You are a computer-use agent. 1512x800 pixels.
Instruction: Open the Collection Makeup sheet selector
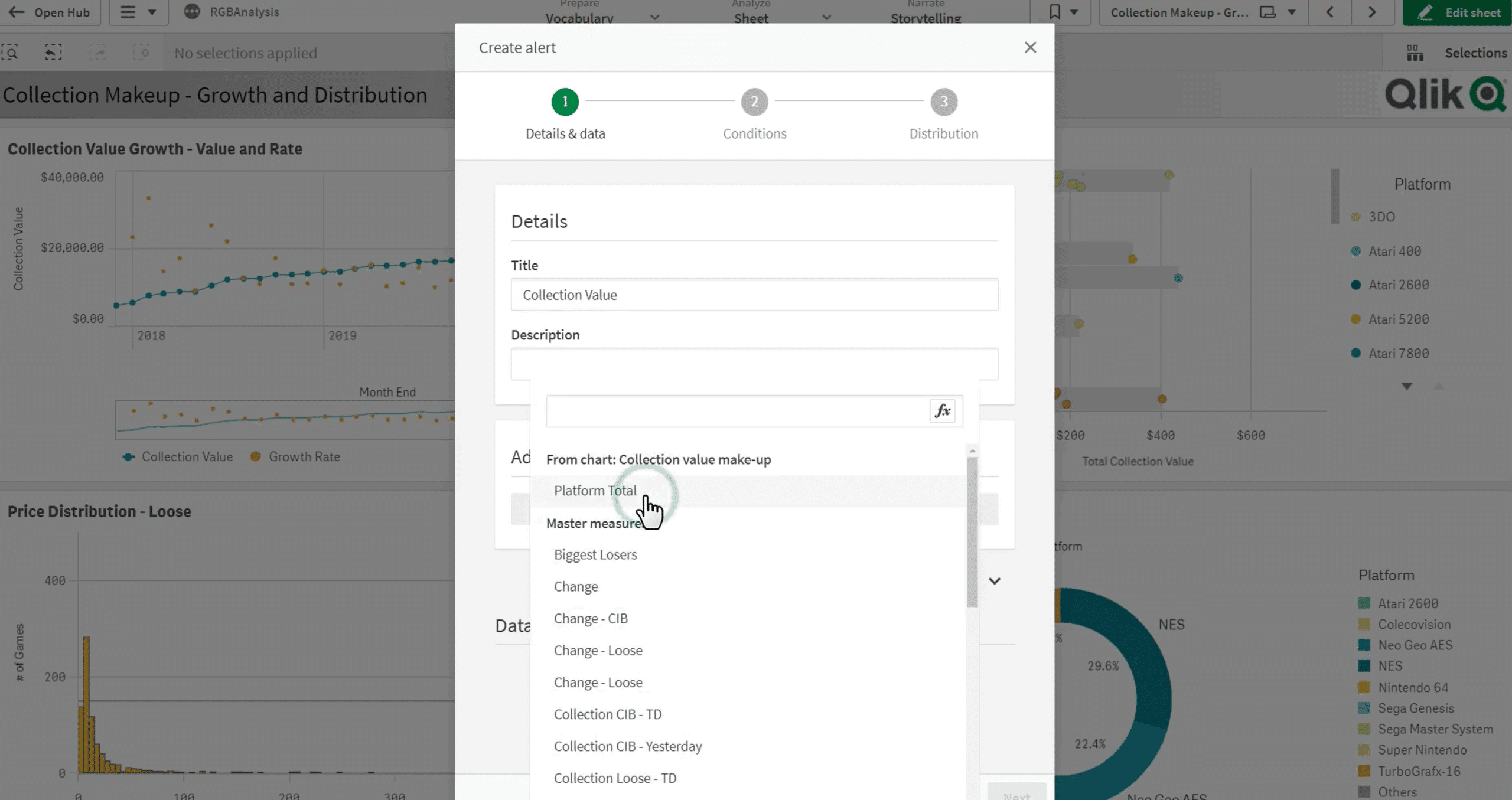click(1203, 12)
